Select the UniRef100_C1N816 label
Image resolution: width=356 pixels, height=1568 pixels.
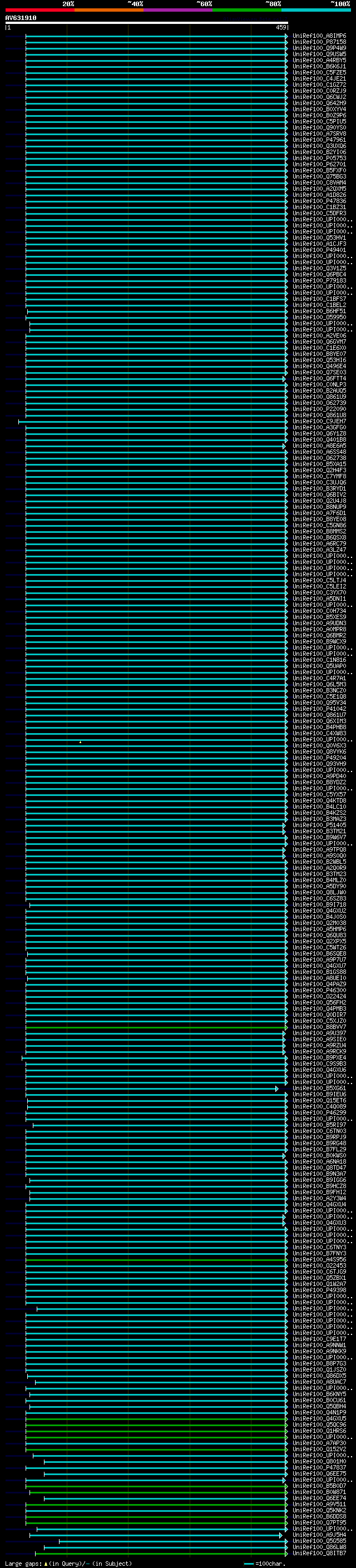pyautogui.click(x=319, y=660)
